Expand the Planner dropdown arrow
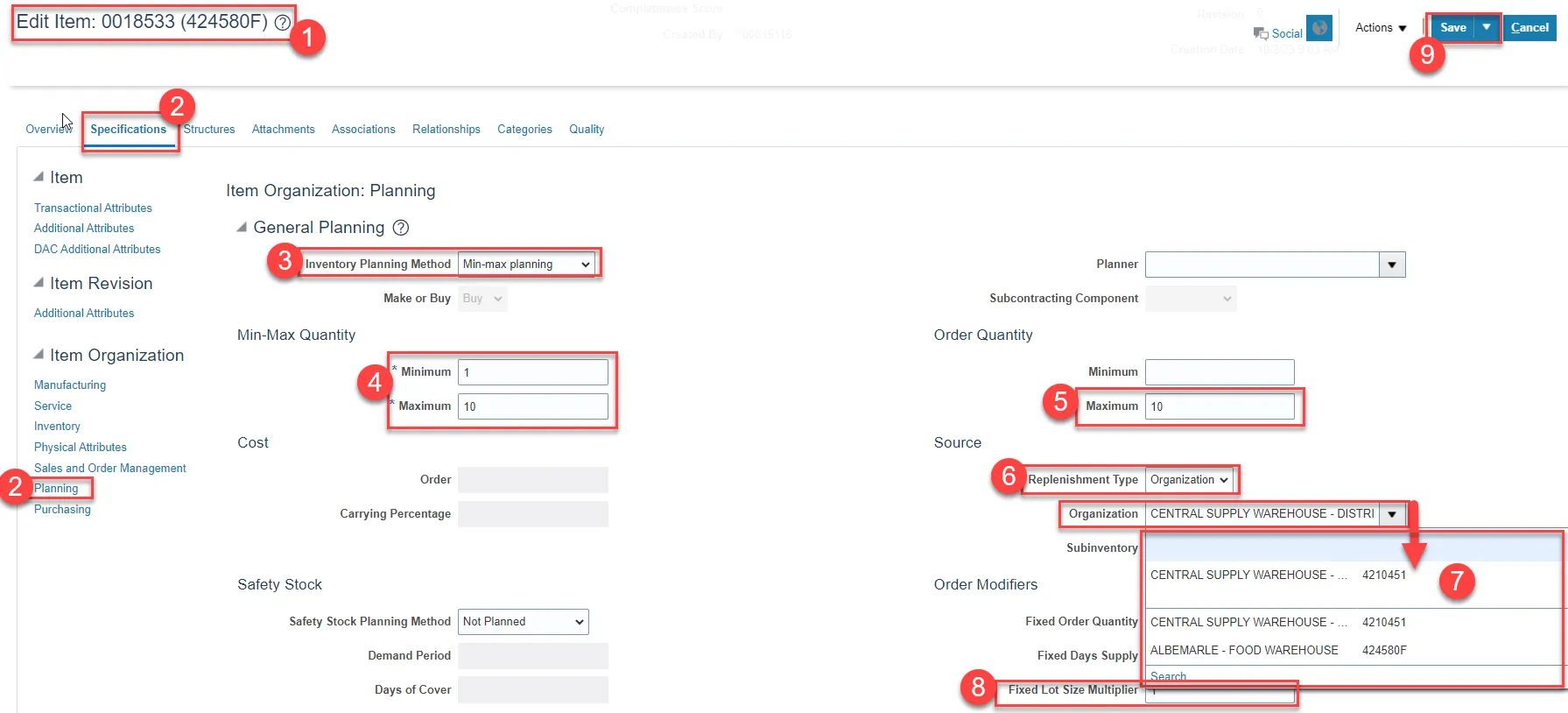 point(1392,265)
